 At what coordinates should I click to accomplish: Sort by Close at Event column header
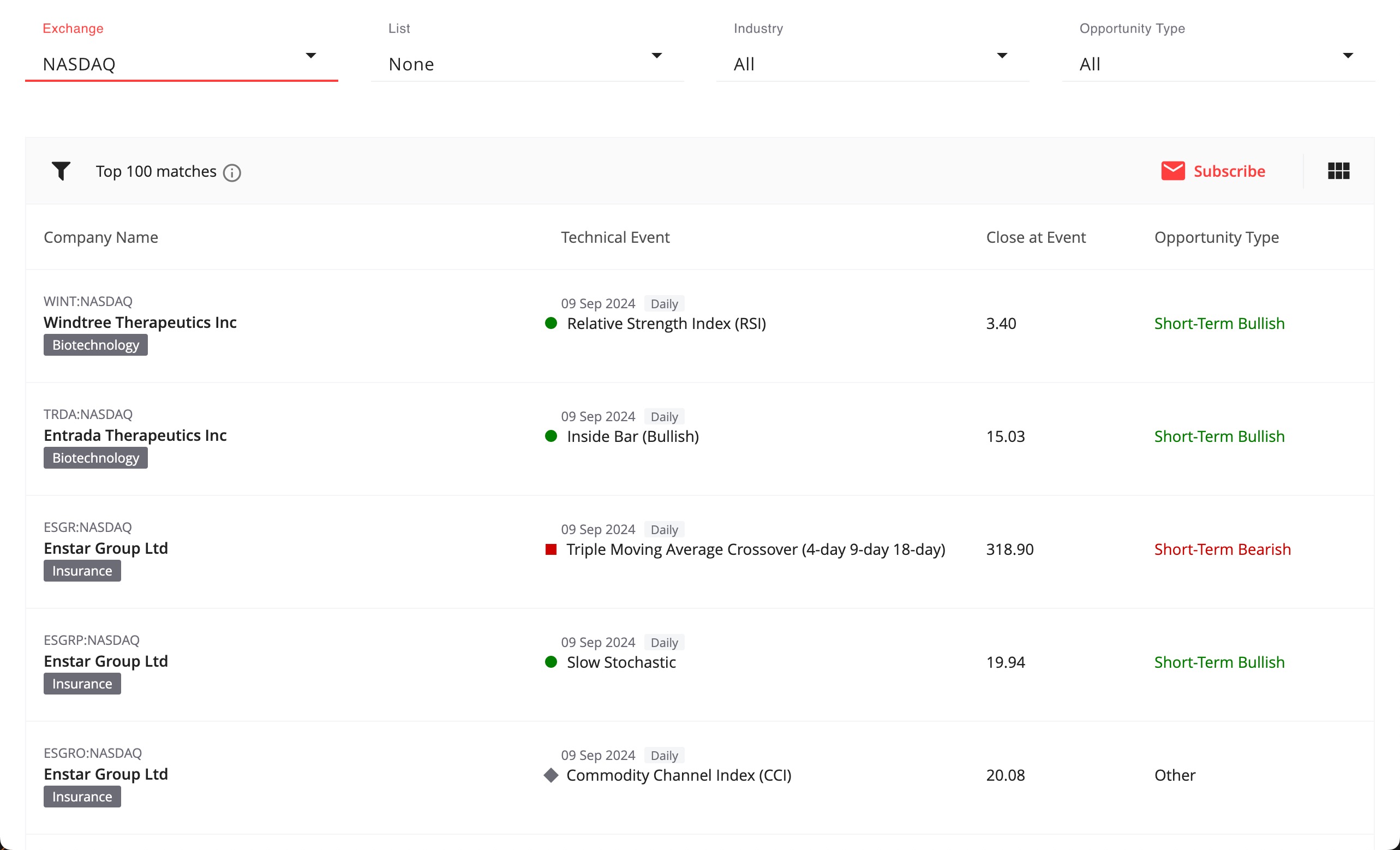point(1036,237)
